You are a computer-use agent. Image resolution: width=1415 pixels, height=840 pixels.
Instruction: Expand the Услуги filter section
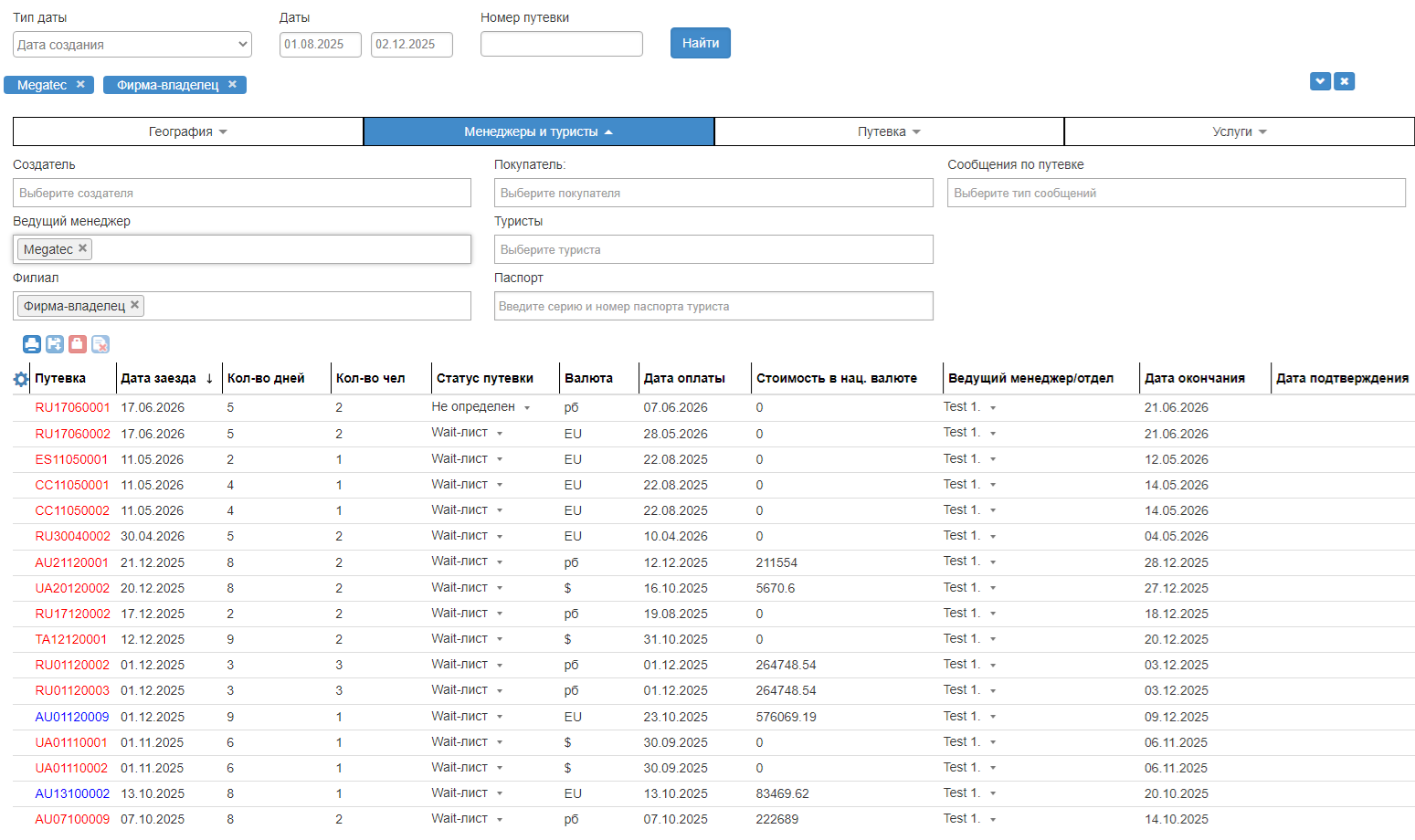[1239, 131]
